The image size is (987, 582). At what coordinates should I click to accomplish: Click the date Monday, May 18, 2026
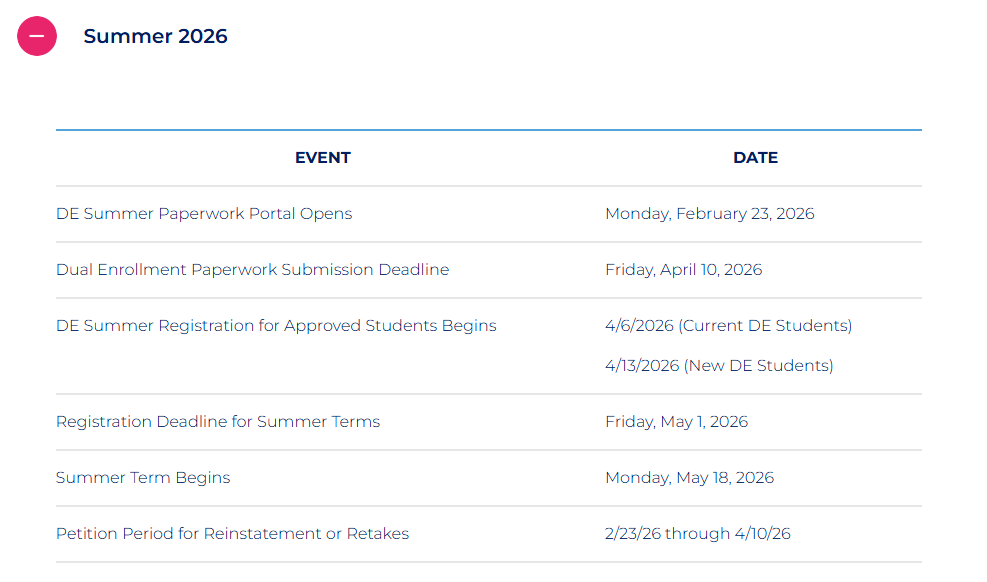pos(689,478)
